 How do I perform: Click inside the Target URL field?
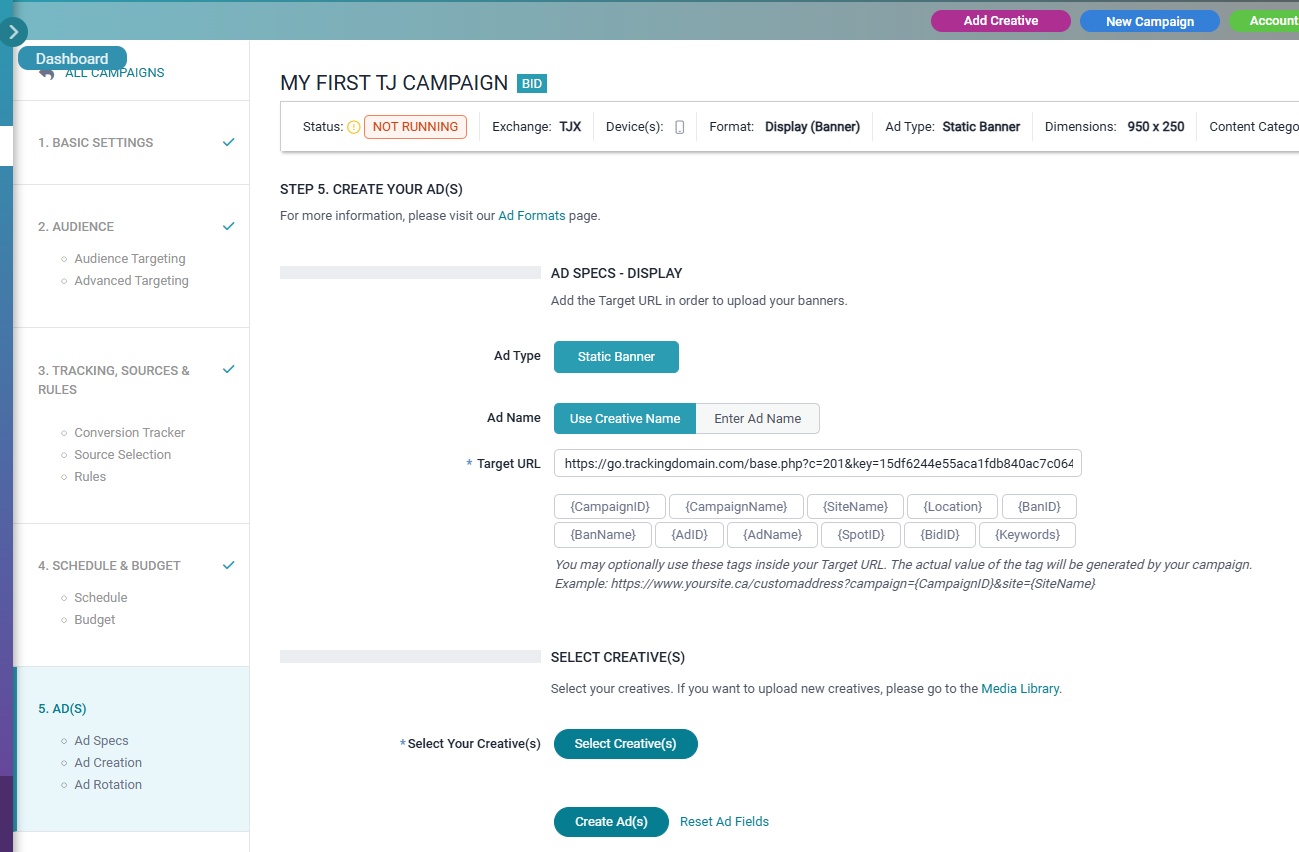point(817,464)
